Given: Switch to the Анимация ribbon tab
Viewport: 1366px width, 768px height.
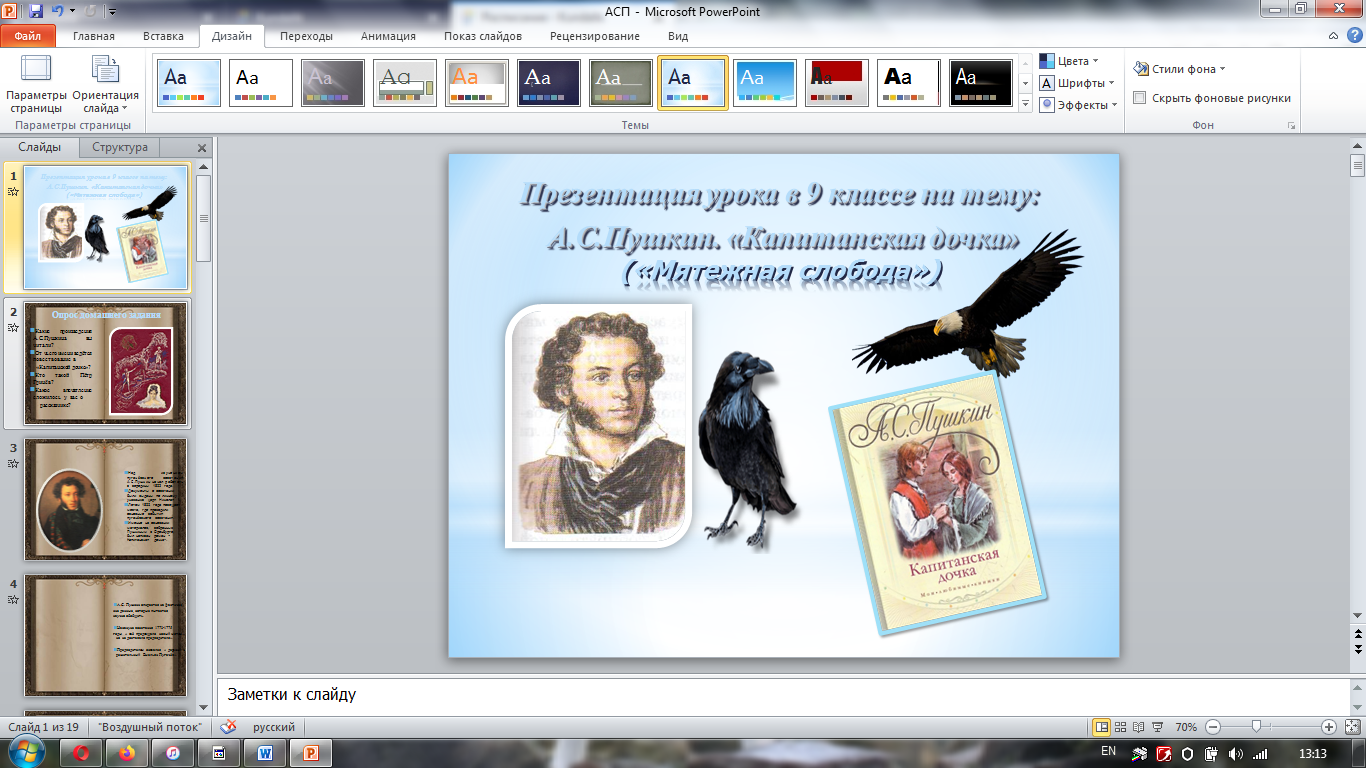Looking at the screenshot, I should coord(389,36).
